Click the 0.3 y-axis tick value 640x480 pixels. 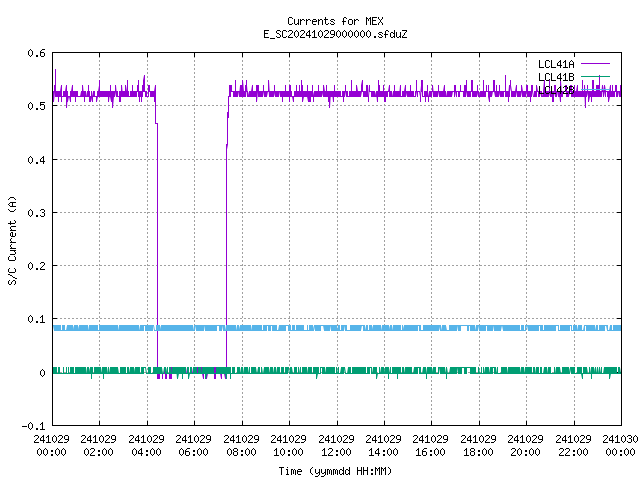click(x=36, y=213)
